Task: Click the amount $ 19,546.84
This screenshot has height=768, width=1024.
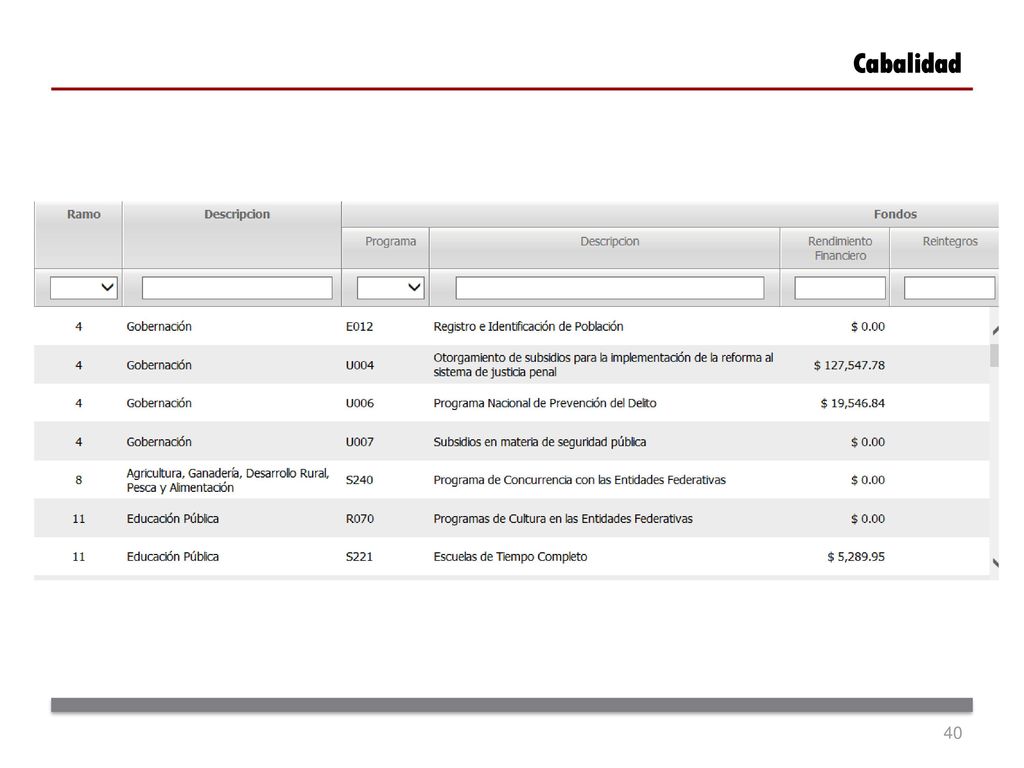Action: tap(852, 403)
